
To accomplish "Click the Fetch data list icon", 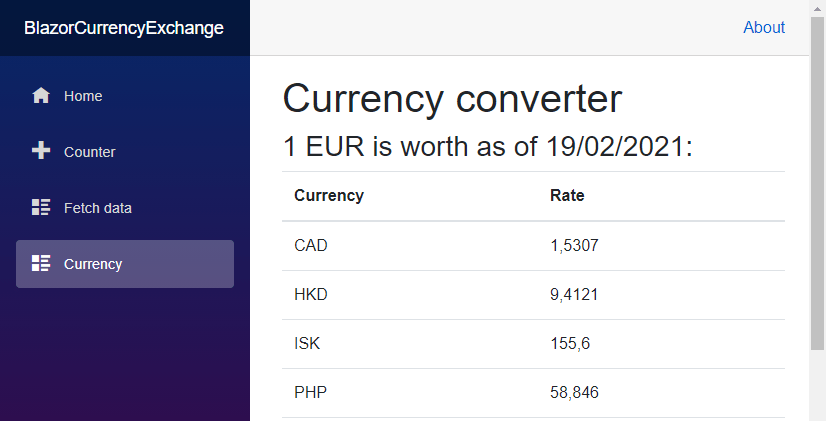I will pyautogui.click(x=41, y=208).
